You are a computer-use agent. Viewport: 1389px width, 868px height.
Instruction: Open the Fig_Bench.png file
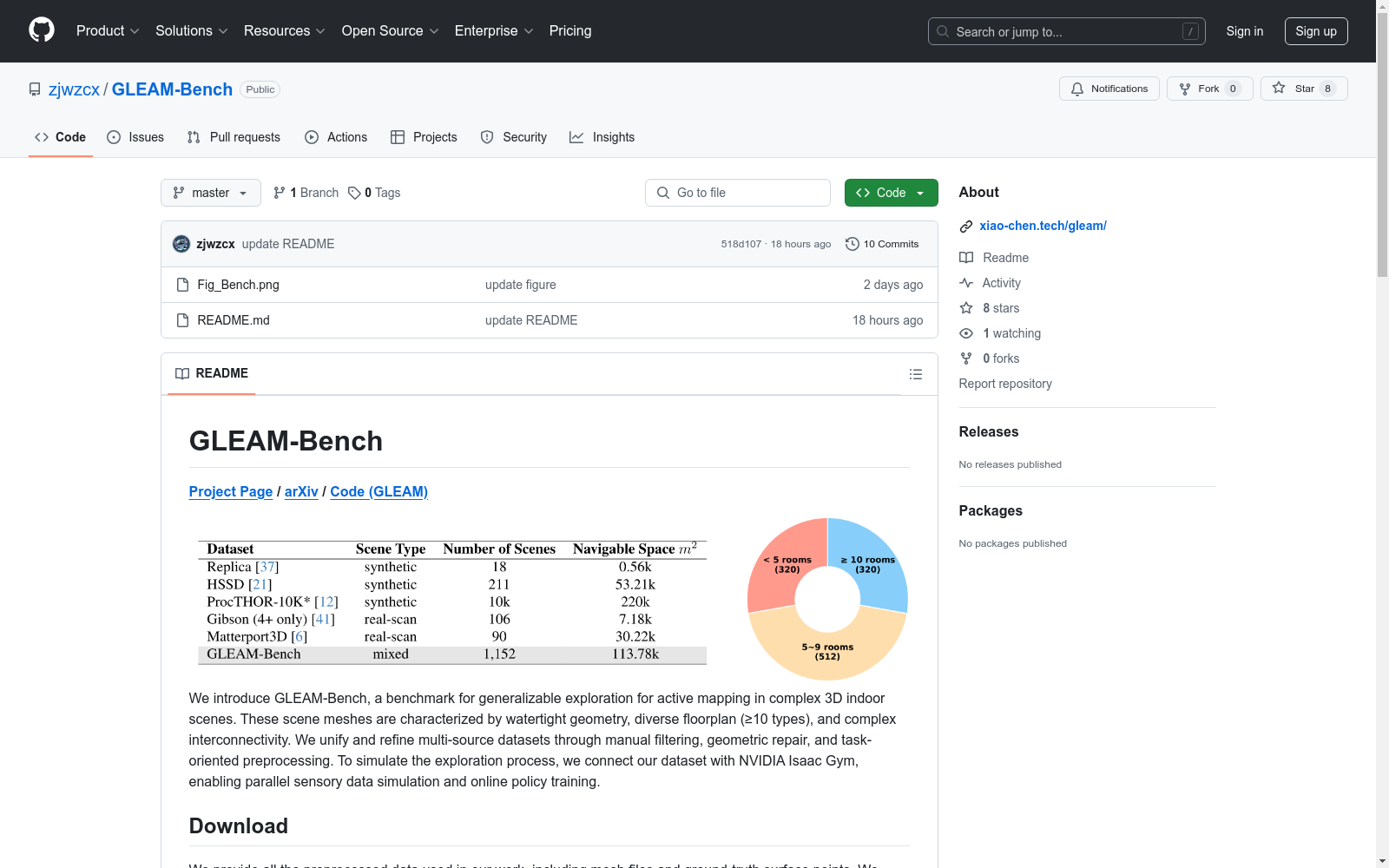[238, 285]
